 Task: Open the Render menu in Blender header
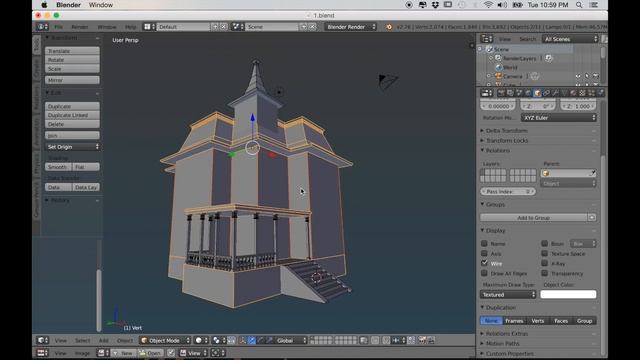(x=80, y=27)
